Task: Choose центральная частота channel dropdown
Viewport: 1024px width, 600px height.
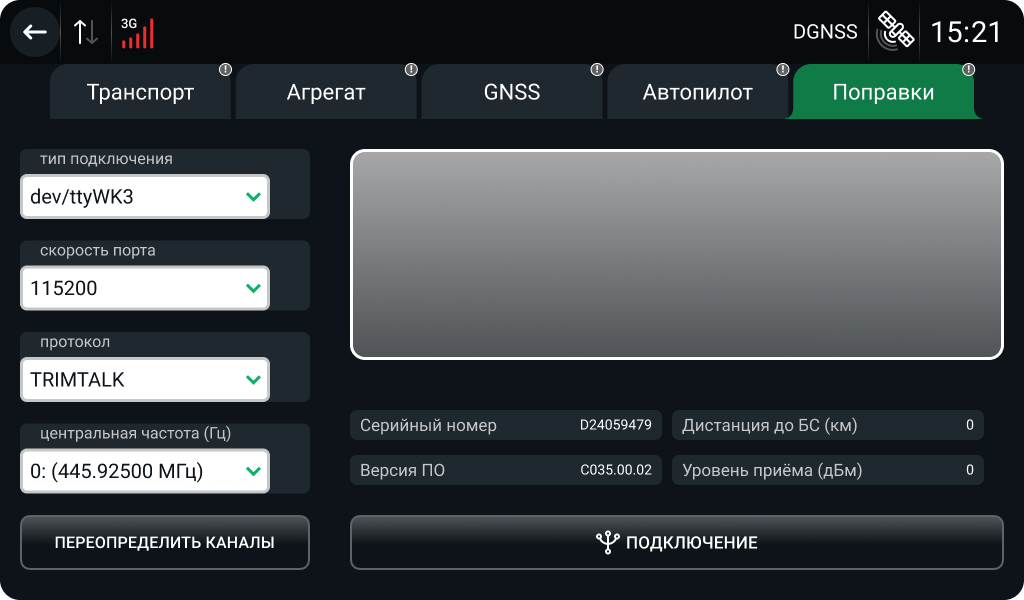Action: (145, 471)
